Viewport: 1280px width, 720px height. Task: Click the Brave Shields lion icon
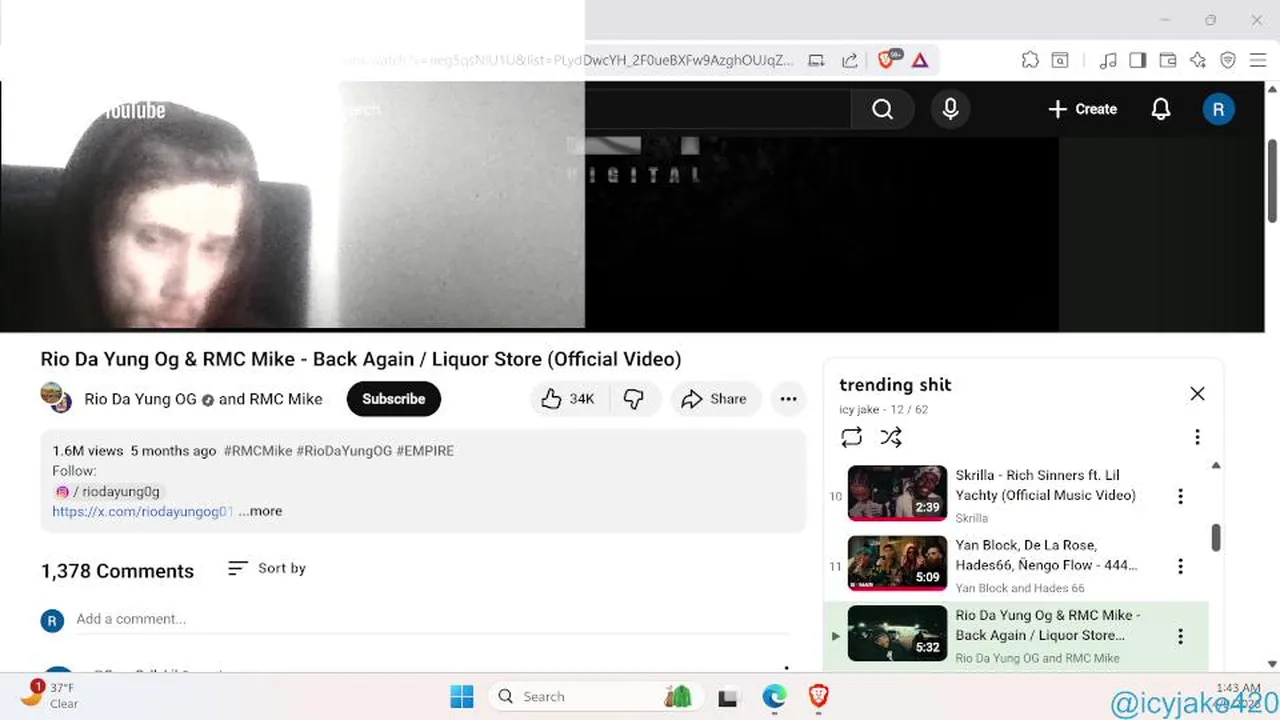(x=887, y=60)
